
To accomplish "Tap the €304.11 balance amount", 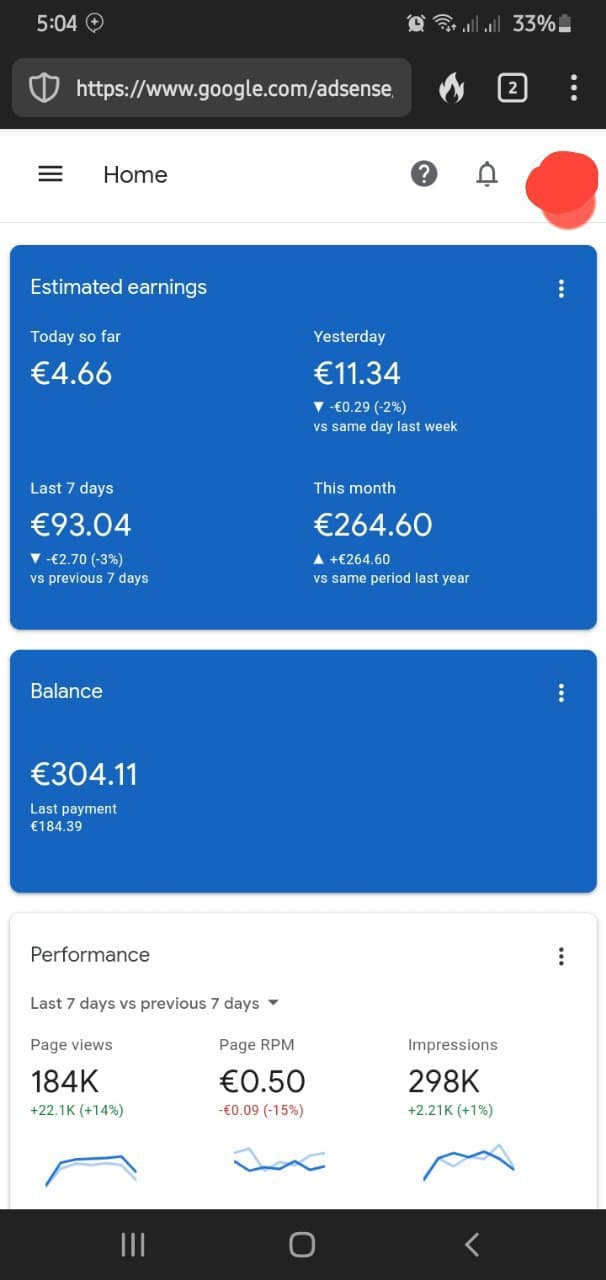I will 84,774.
